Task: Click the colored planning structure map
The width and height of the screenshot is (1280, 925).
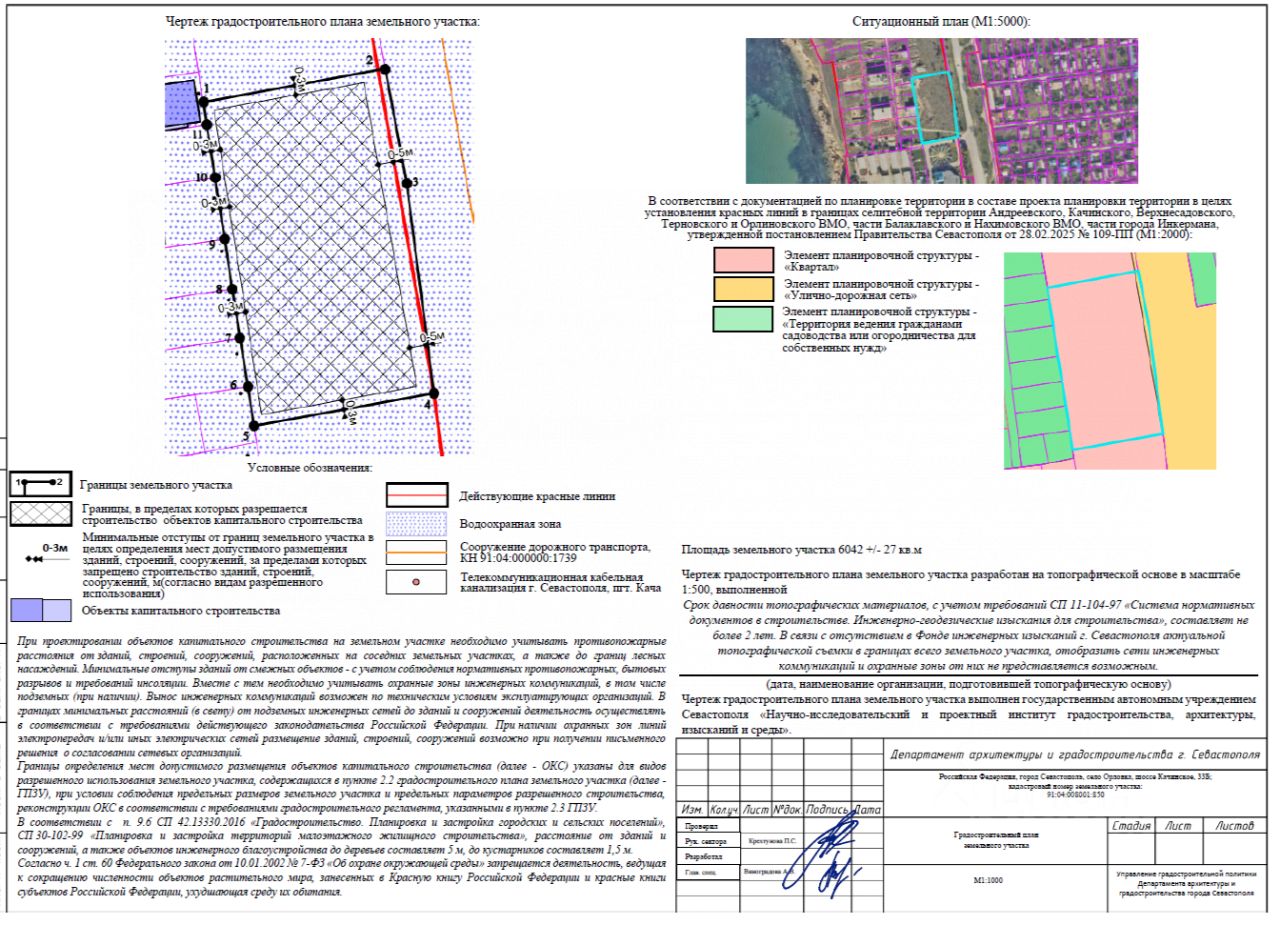Action: [x=1110, y=360]
